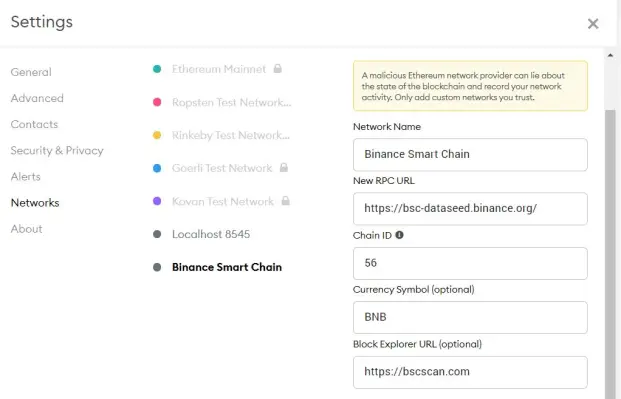621x399 pixels.
Task: Click the grey dot of Localhost 8545
Action: [157, 234]
